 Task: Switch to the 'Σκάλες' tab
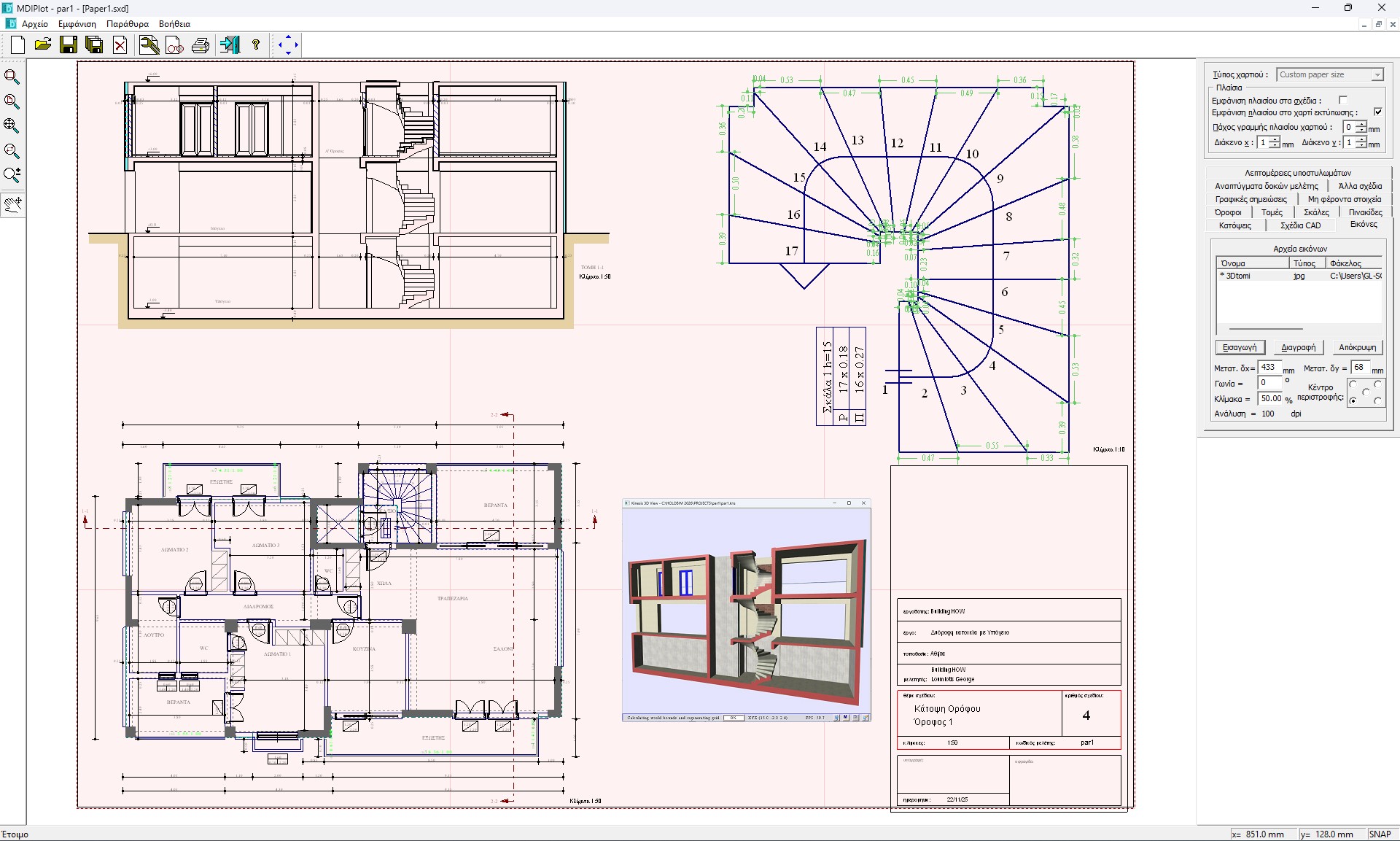pyautogui.click(x=1316, y=212)
